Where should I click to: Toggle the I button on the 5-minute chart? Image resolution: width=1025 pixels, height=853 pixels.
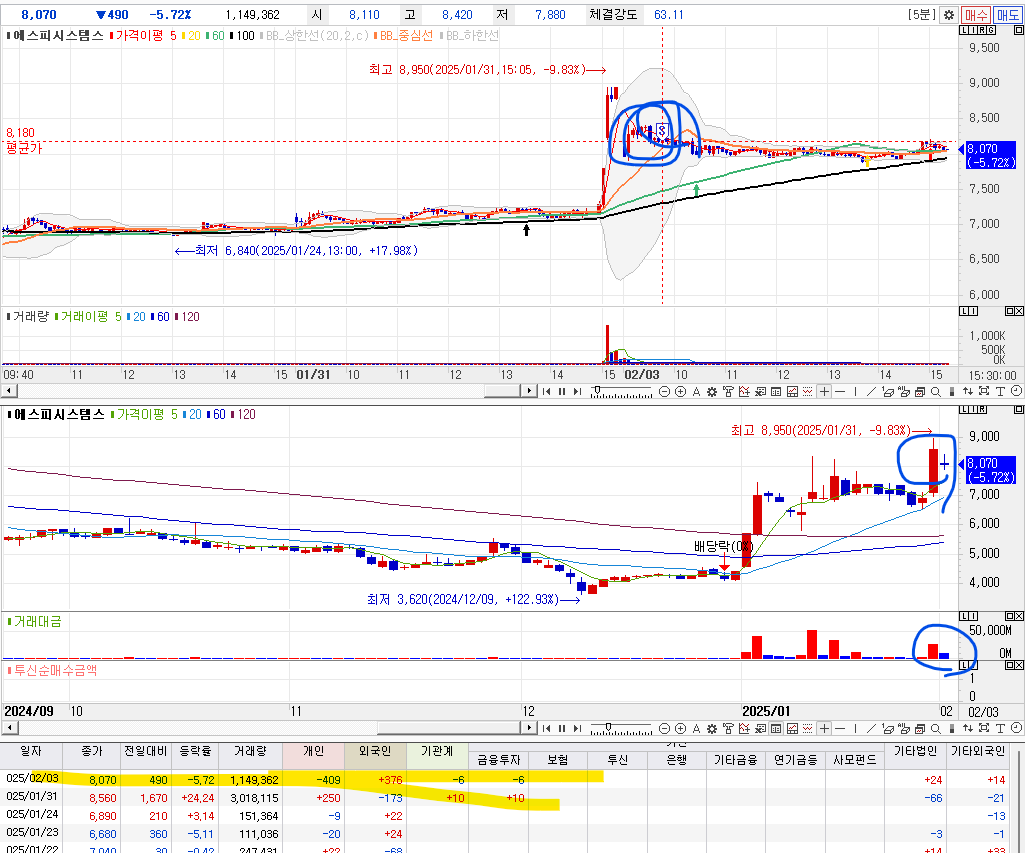[x=973, y=30]
